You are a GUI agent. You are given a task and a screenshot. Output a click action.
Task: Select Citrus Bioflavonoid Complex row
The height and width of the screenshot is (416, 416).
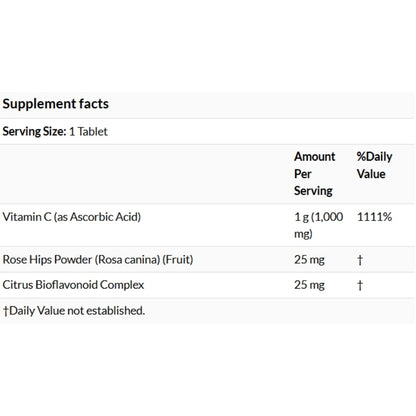coord(207,285)
